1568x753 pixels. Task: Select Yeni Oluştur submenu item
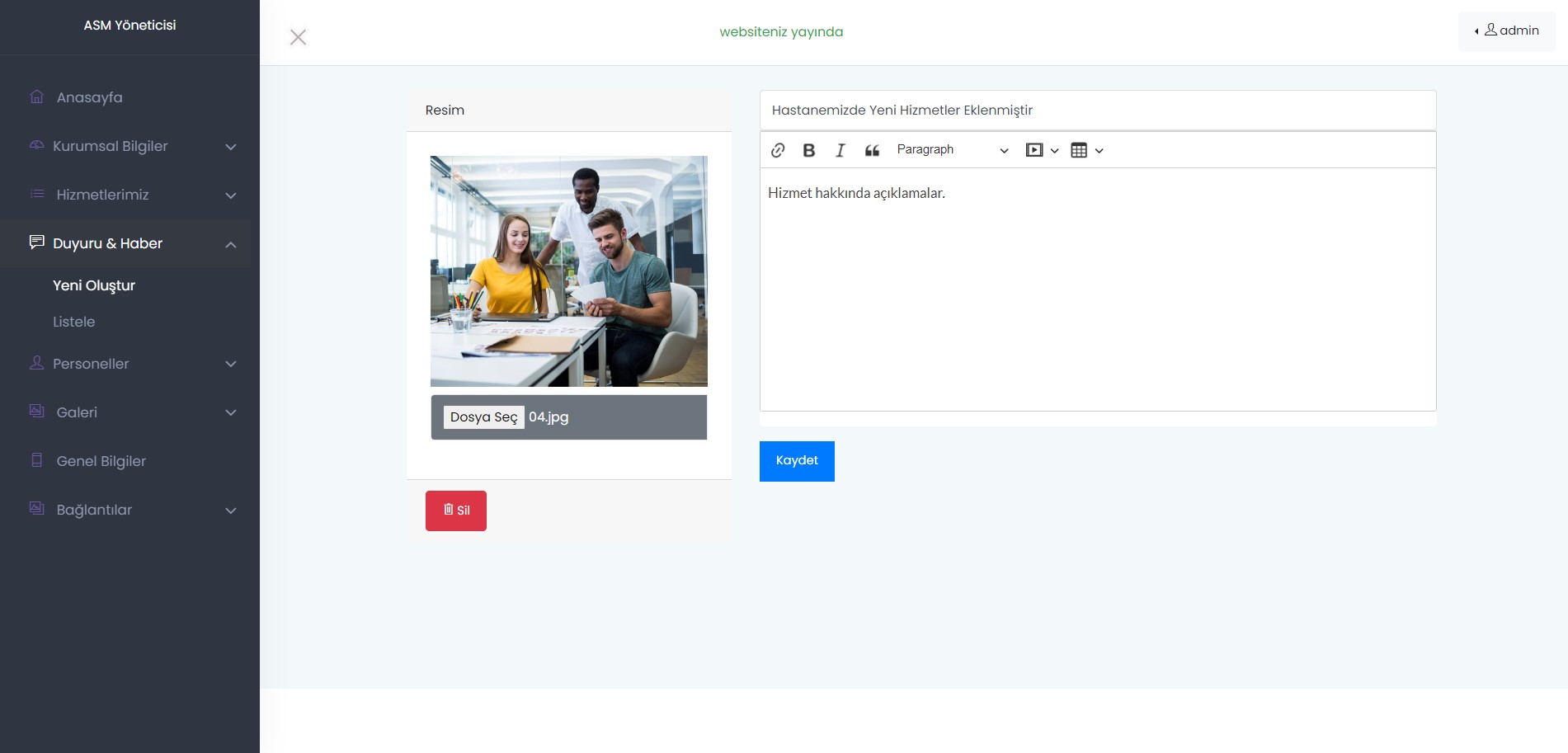(x=94, y=285)
